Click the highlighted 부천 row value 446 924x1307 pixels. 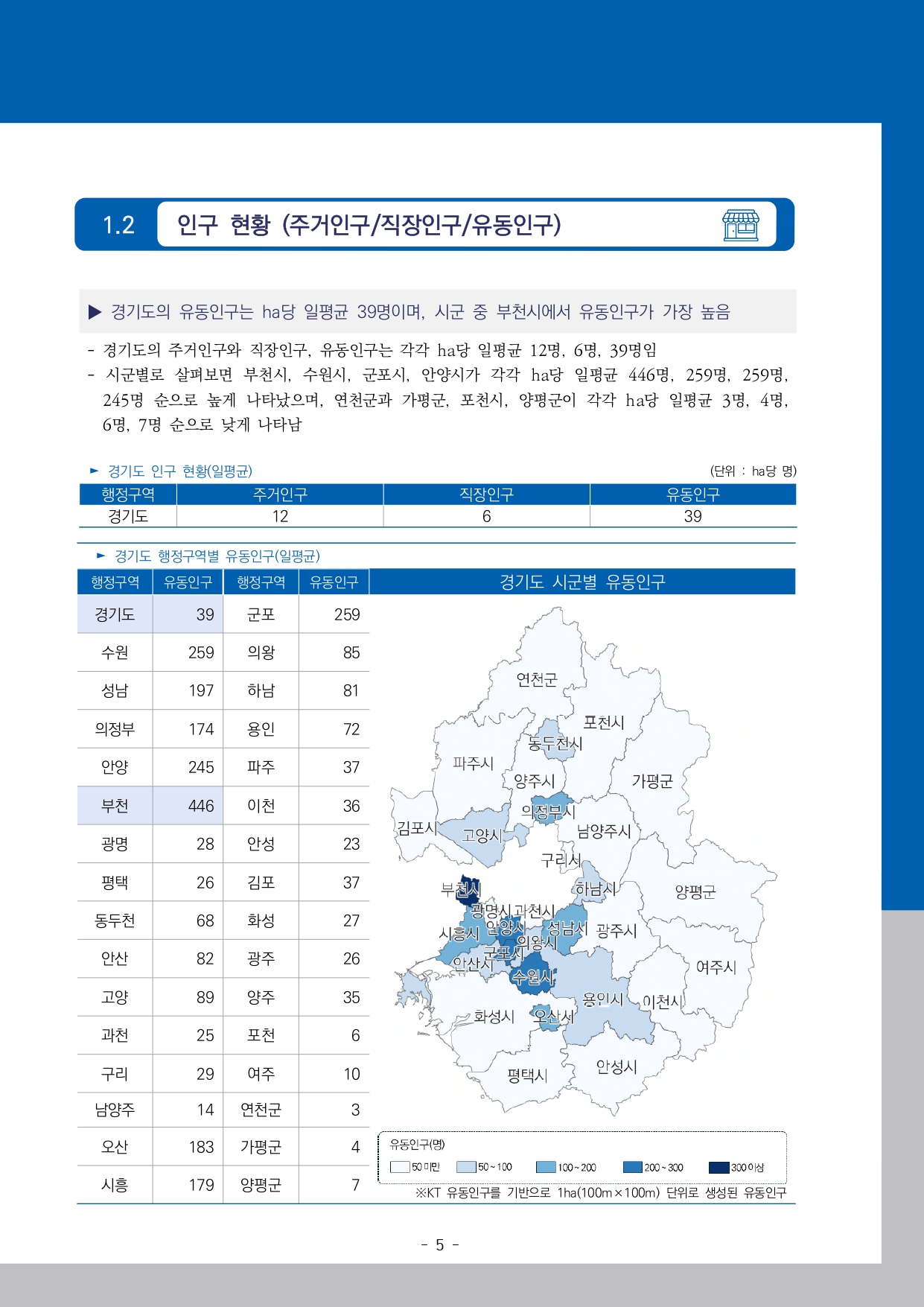pyautogui.click(x=201, y=806)
